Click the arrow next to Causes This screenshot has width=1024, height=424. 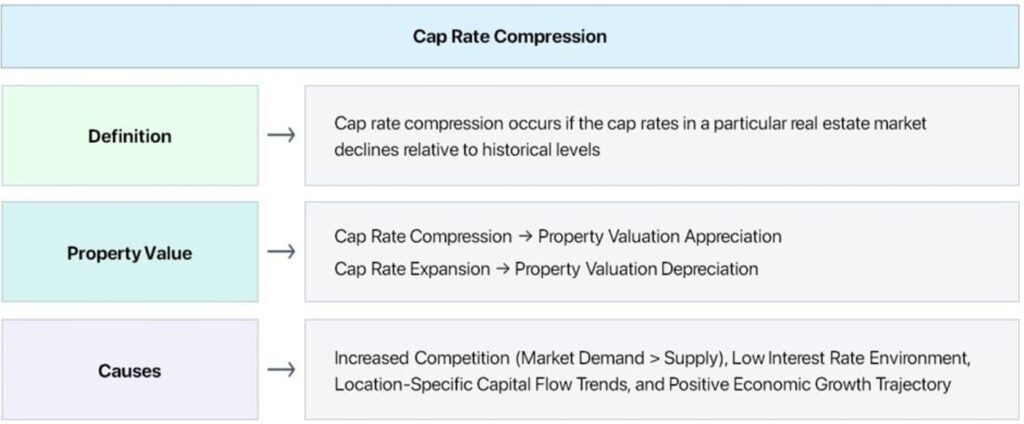281,370
